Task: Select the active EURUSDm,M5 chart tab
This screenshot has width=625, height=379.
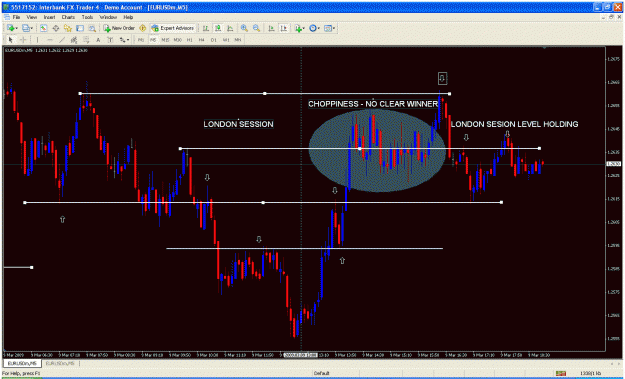Action: (22, 363)
